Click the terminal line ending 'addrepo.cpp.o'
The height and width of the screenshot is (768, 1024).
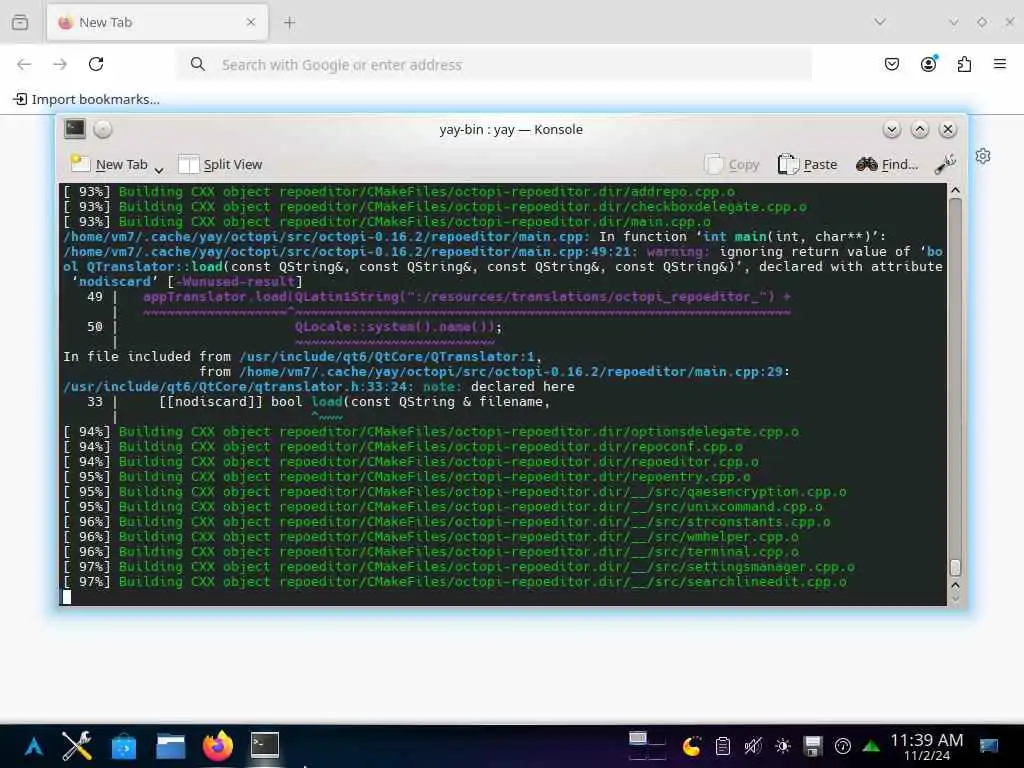coord(398,191)
